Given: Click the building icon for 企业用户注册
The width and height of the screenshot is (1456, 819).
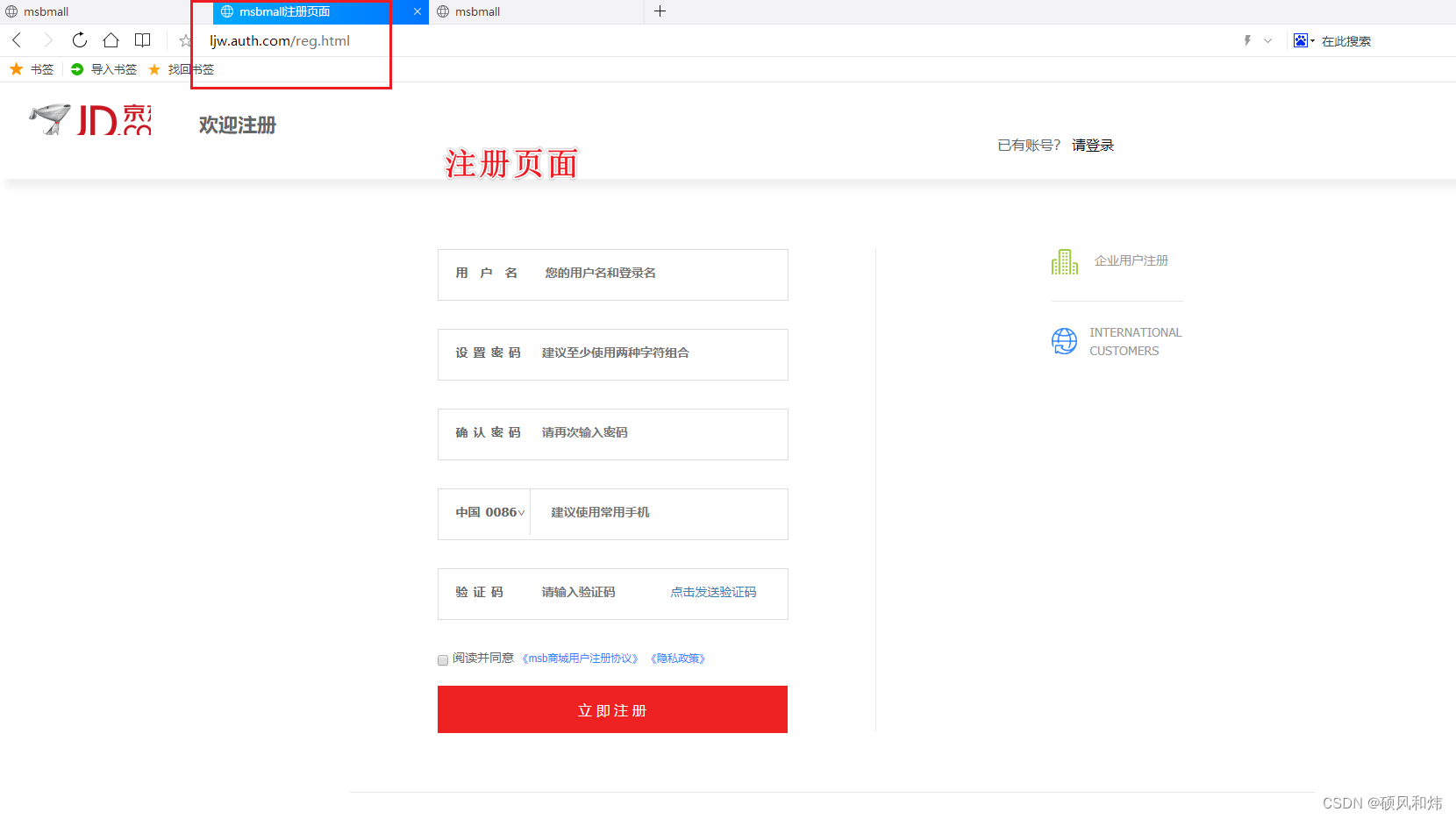Looking at the screenshot, I should click(1064, 260).
